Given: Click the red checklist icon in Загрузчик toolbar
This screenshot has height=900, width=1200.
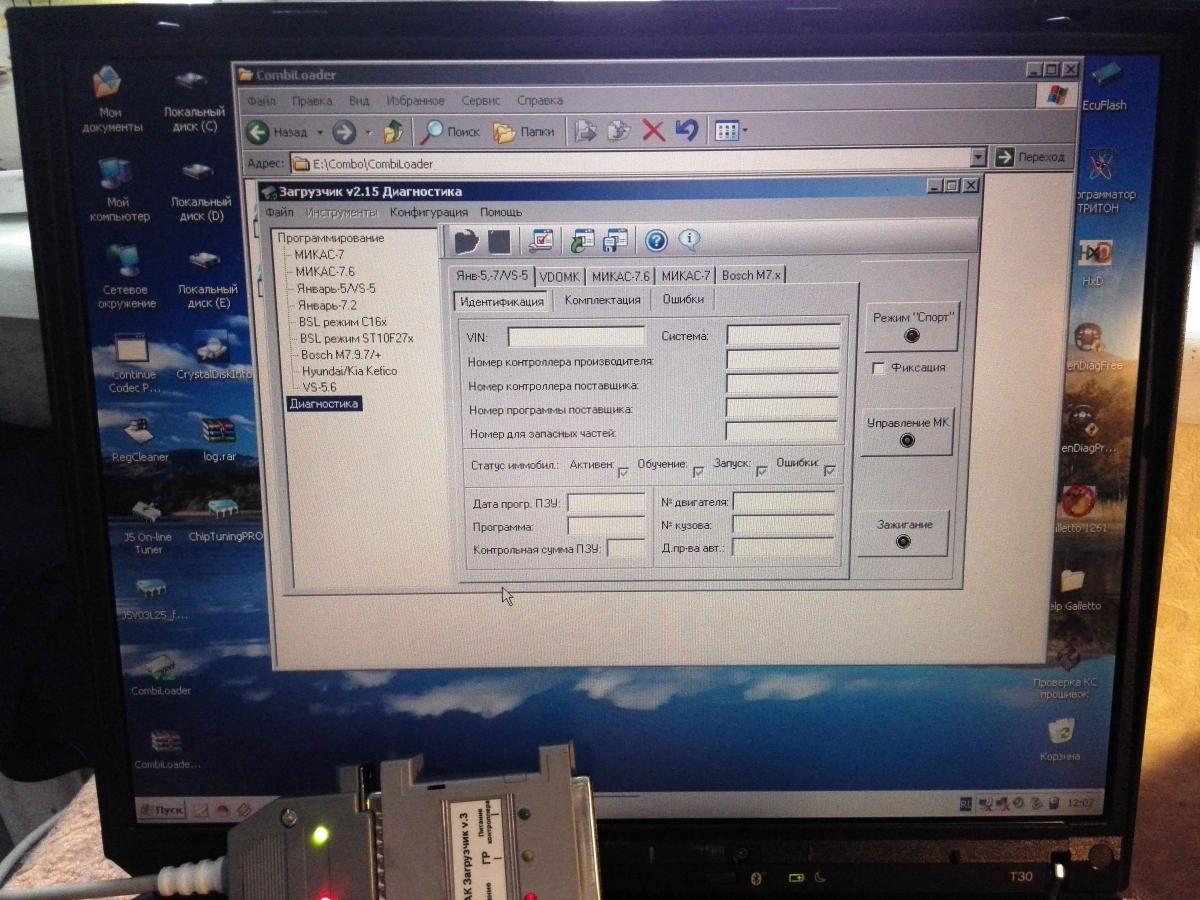Looking at the screenshot, I should 541,241.
